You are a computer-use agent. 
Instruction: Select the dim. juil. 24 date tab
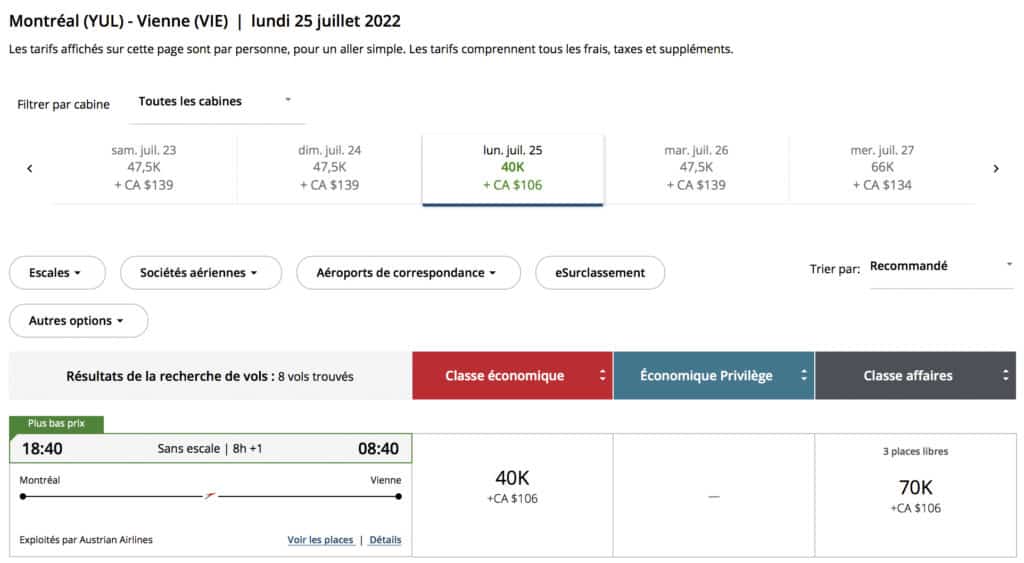[329, 168]
